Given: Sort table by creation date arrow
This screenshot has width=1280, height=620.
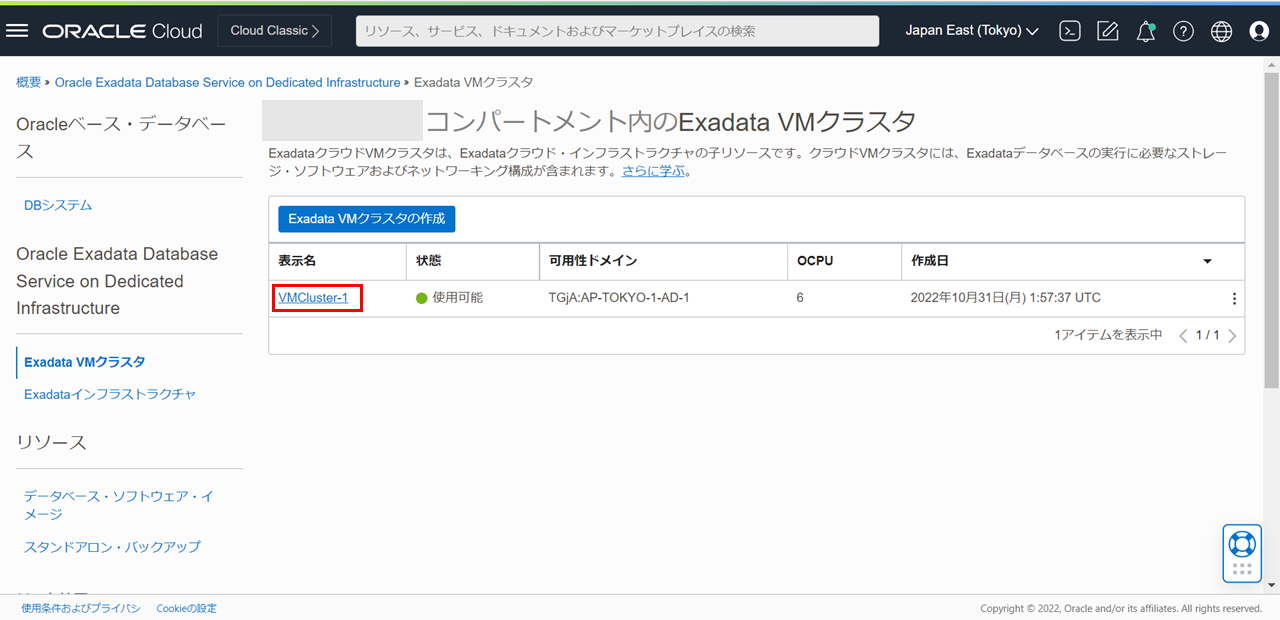Looking at the screenshot, I should pyautogui.click(x=1207, y=261).
